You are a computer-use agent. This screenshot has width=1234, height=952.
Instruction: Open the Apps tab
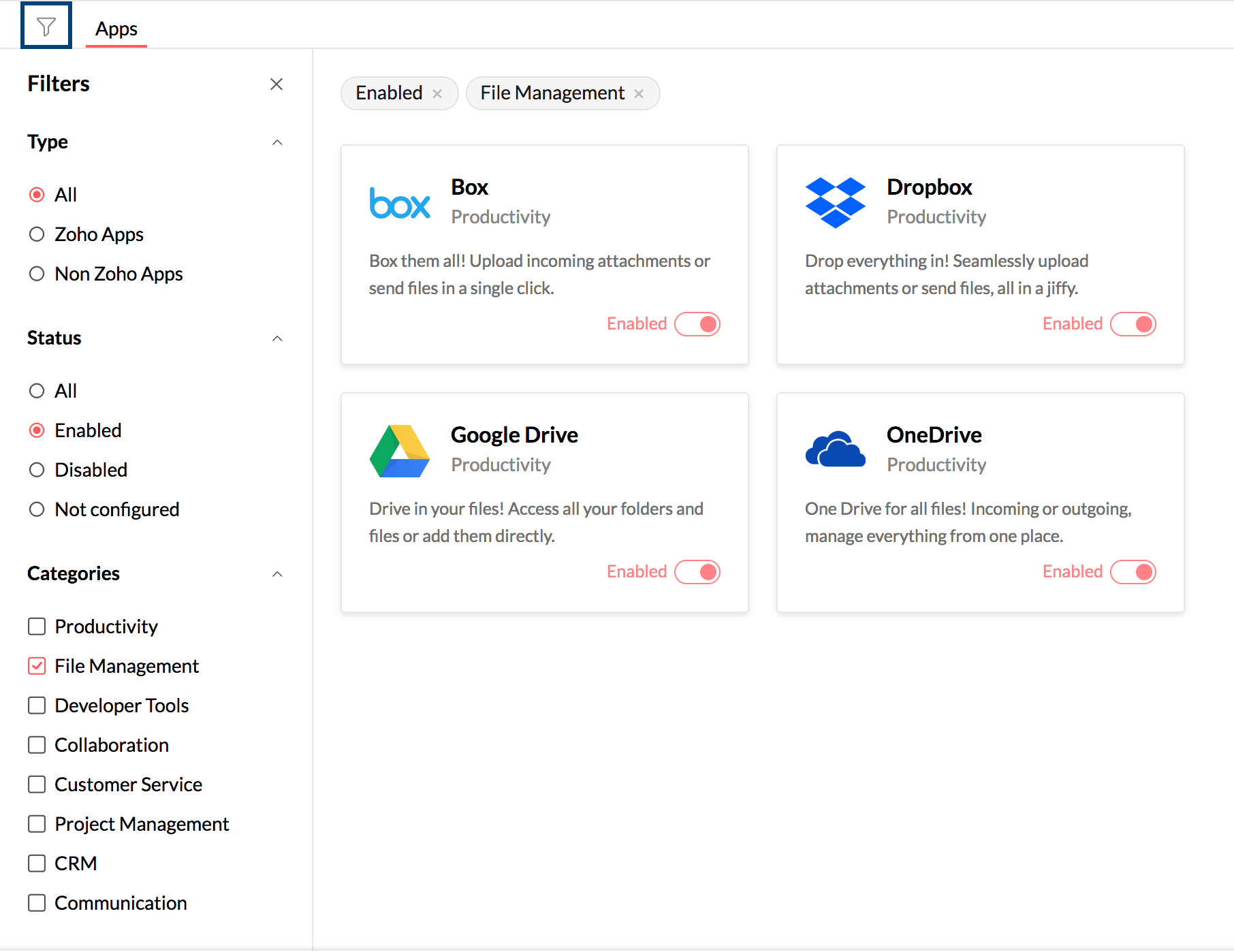pyautogui.click(x=116, y=29)
